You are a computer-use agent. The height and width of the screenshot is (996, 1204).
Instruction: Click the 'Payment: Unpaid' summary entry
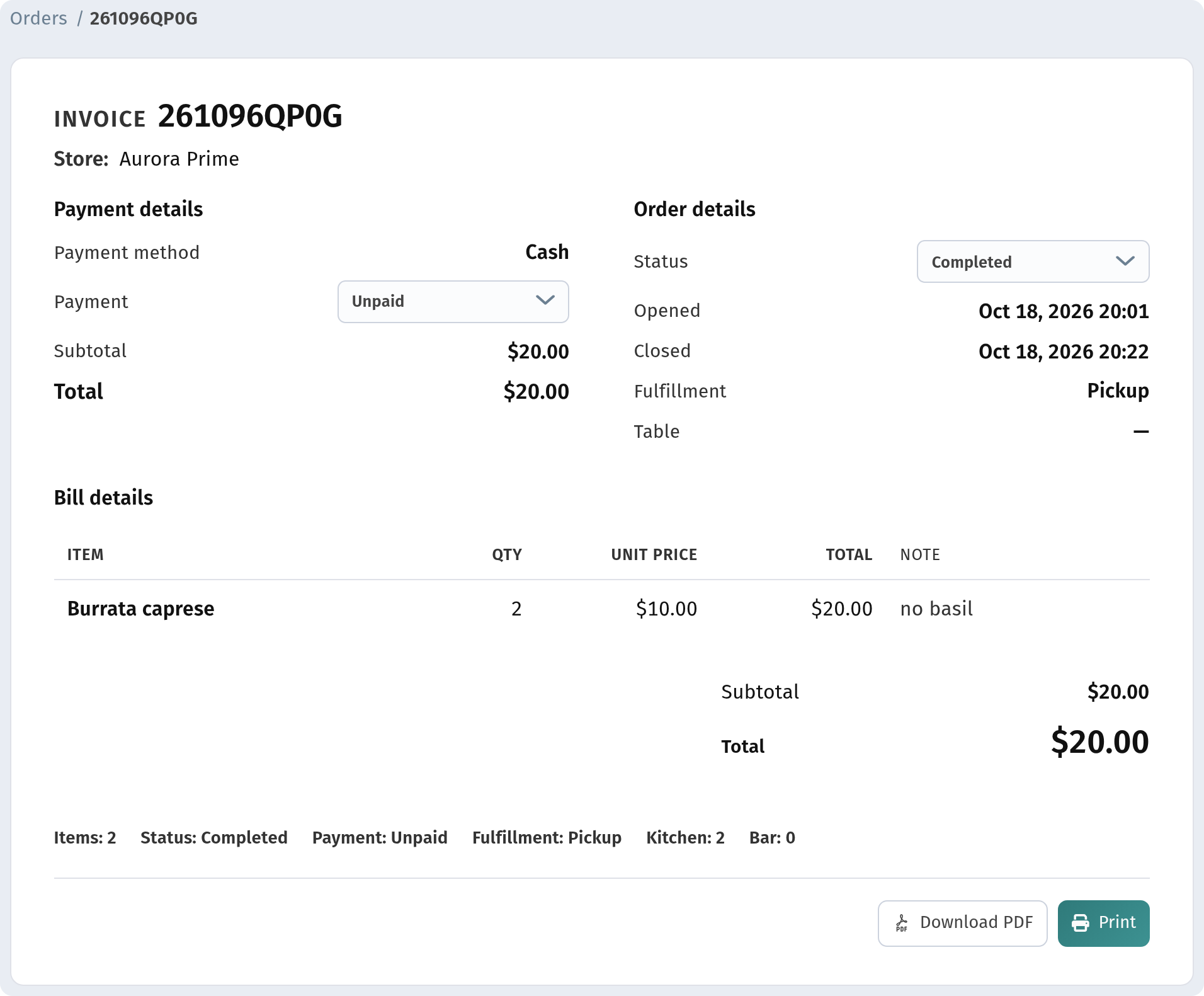(380, 837)
